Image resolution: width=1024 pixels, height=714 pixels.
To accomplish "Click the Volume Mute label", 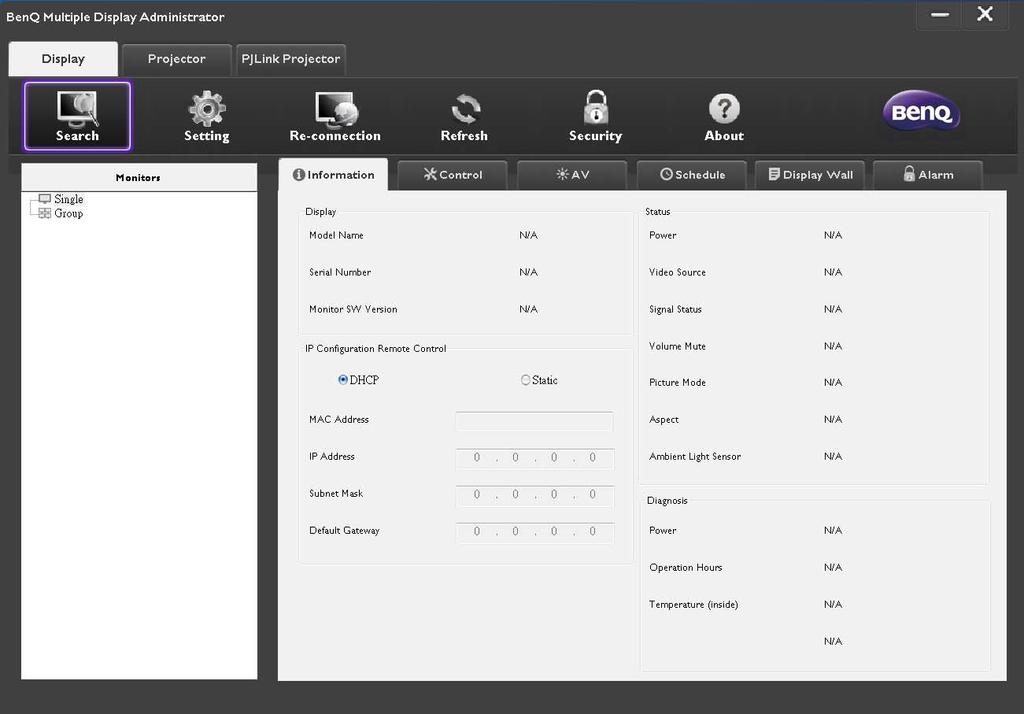I will (x=677, y=346).
